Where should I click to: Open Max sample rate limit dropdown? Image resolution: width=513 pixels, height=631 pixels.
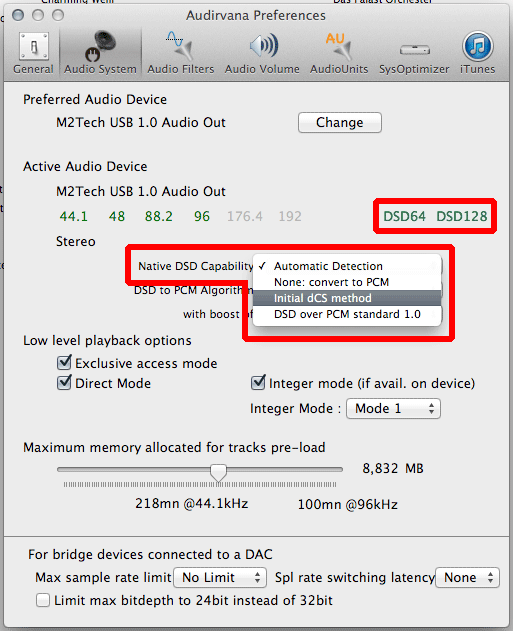(220, 577)
